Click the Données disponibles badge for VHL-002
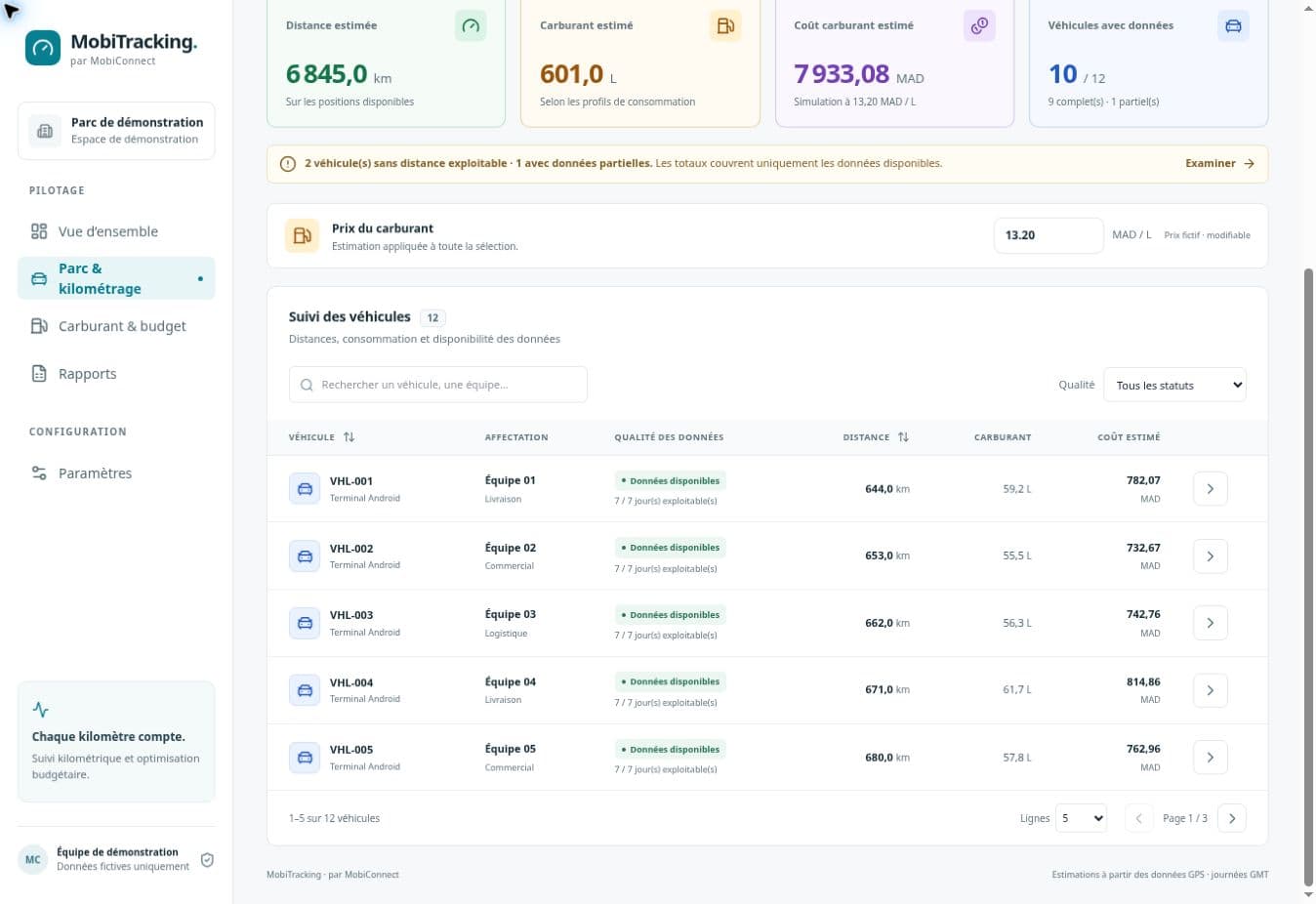This screenshot has height=904, width=1316. click(x=671, y=548)
